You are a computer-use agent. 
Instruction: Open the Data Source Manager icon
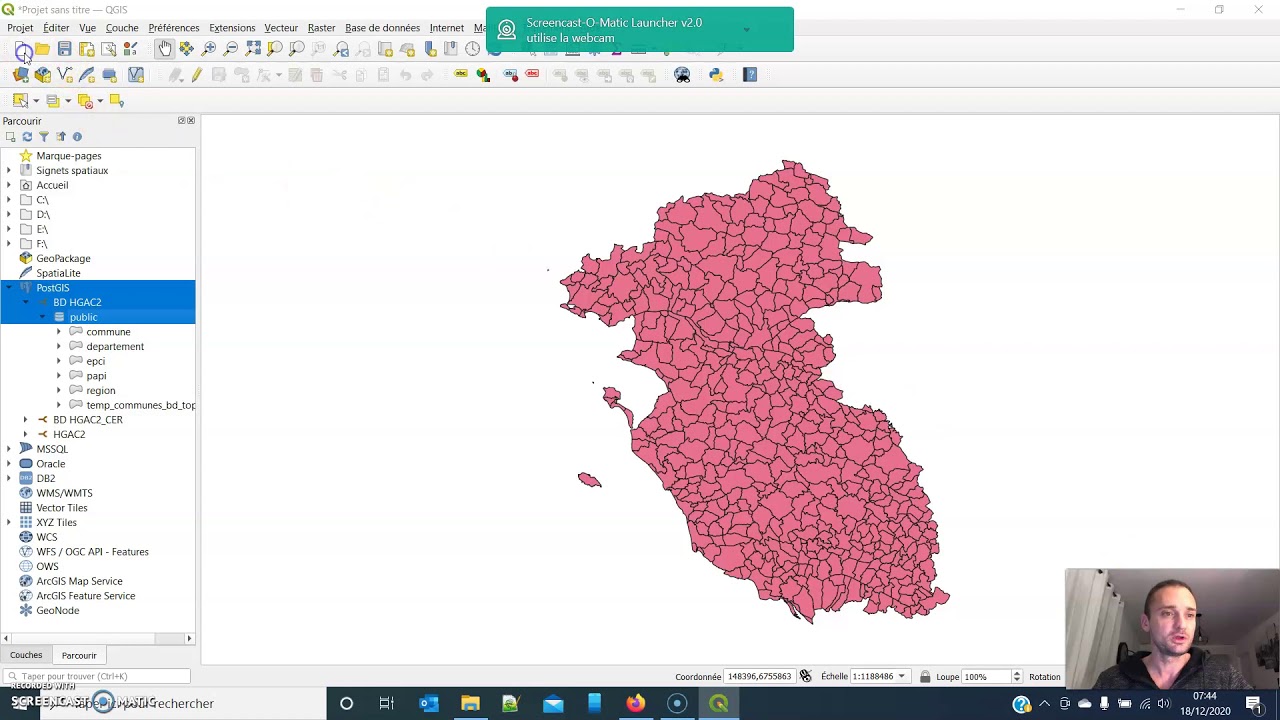[21, 75]
